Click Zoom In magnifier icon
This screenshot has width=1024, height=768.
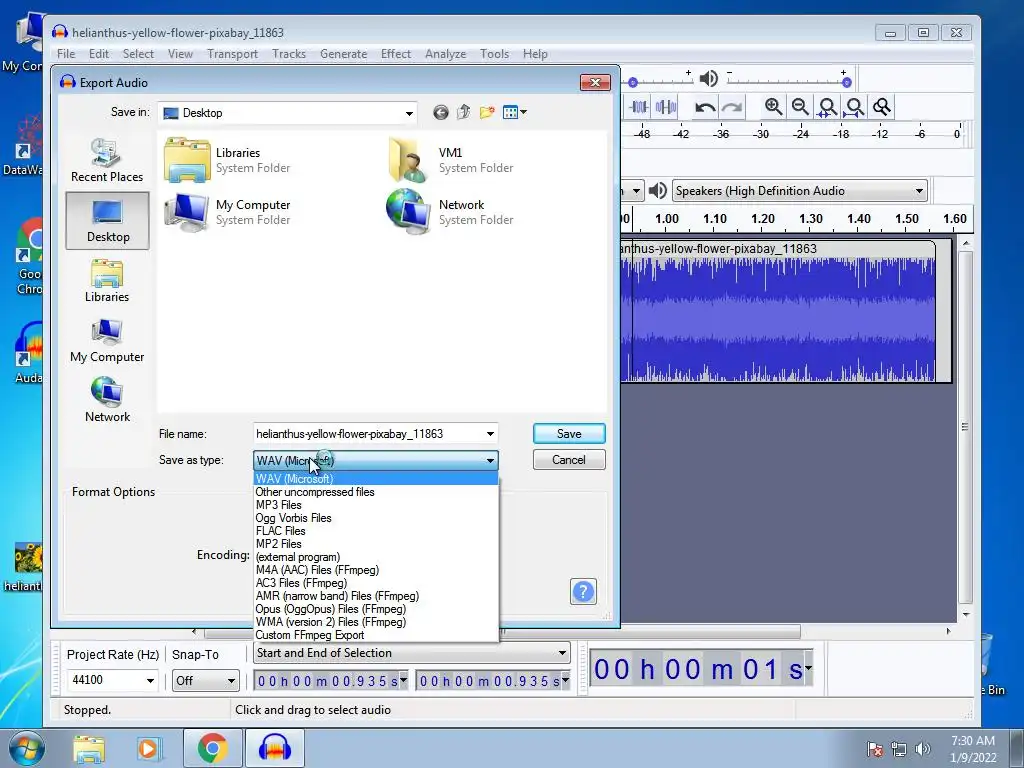pos(773,107)
